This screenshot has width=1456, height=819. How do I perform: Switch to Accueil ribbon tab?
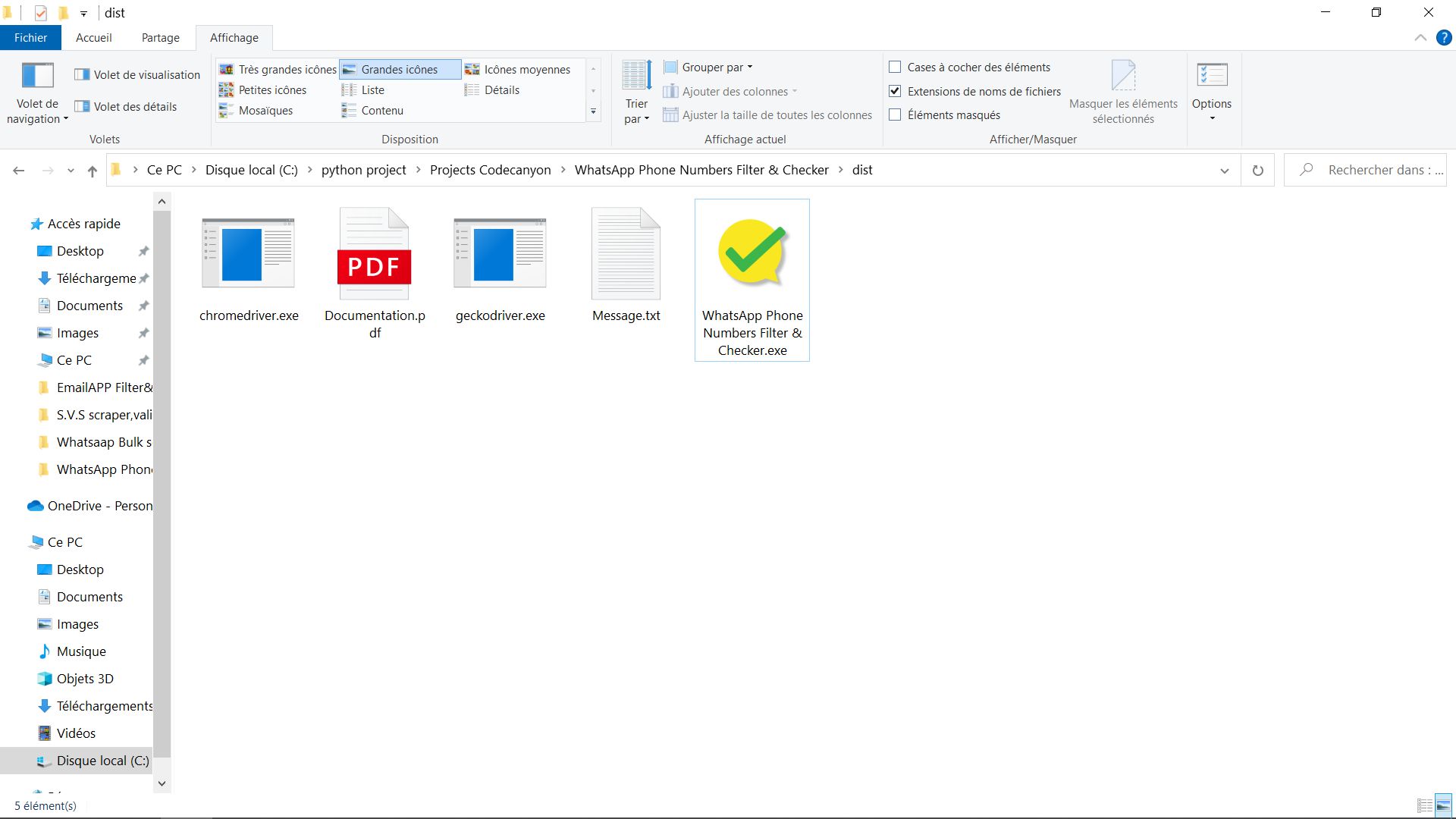pyautogui.click(x=94, y=38)
